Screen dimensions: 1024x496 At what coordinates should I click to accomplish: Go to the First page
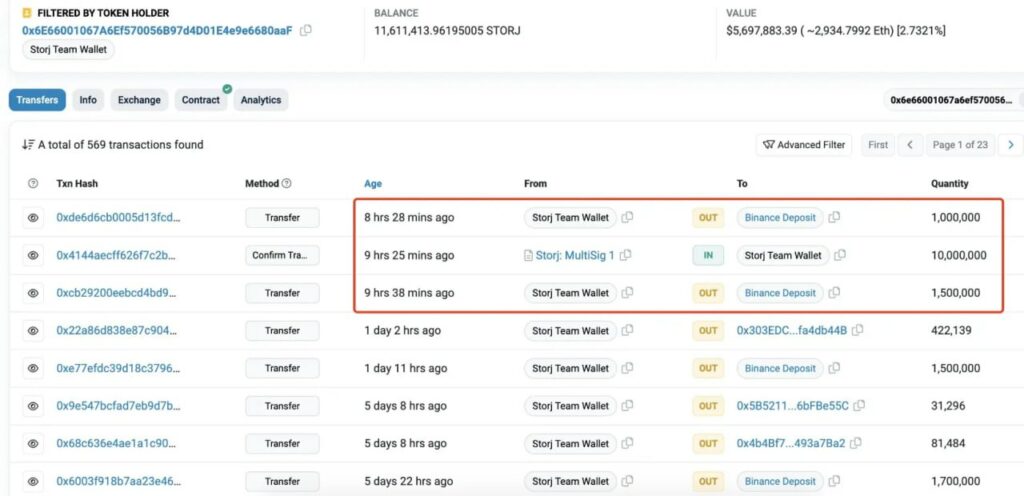click(878, 145)
